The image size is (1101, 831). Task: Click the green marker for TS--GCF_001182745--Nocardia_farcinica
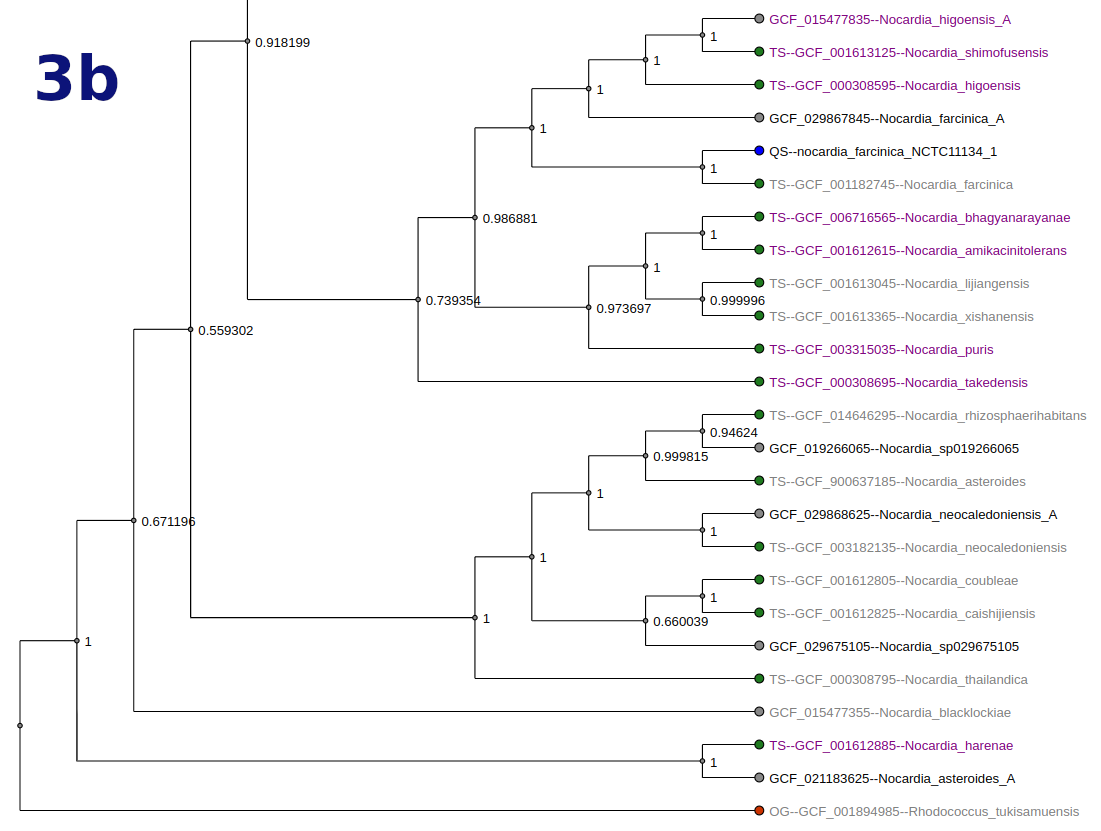(759, 183)
